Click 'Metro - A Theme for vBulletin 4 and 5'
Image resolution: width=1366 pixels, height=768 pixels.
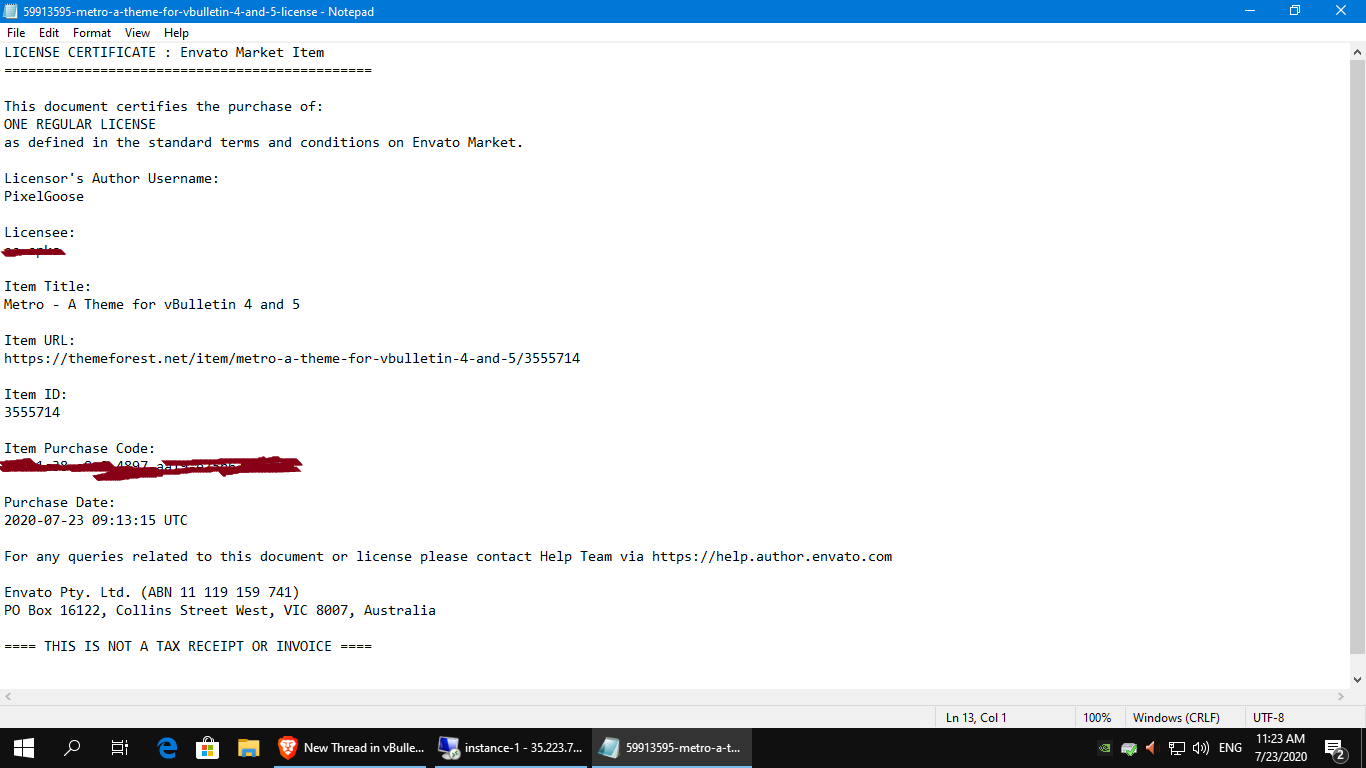pyautogui.click(x=152, y=304)
